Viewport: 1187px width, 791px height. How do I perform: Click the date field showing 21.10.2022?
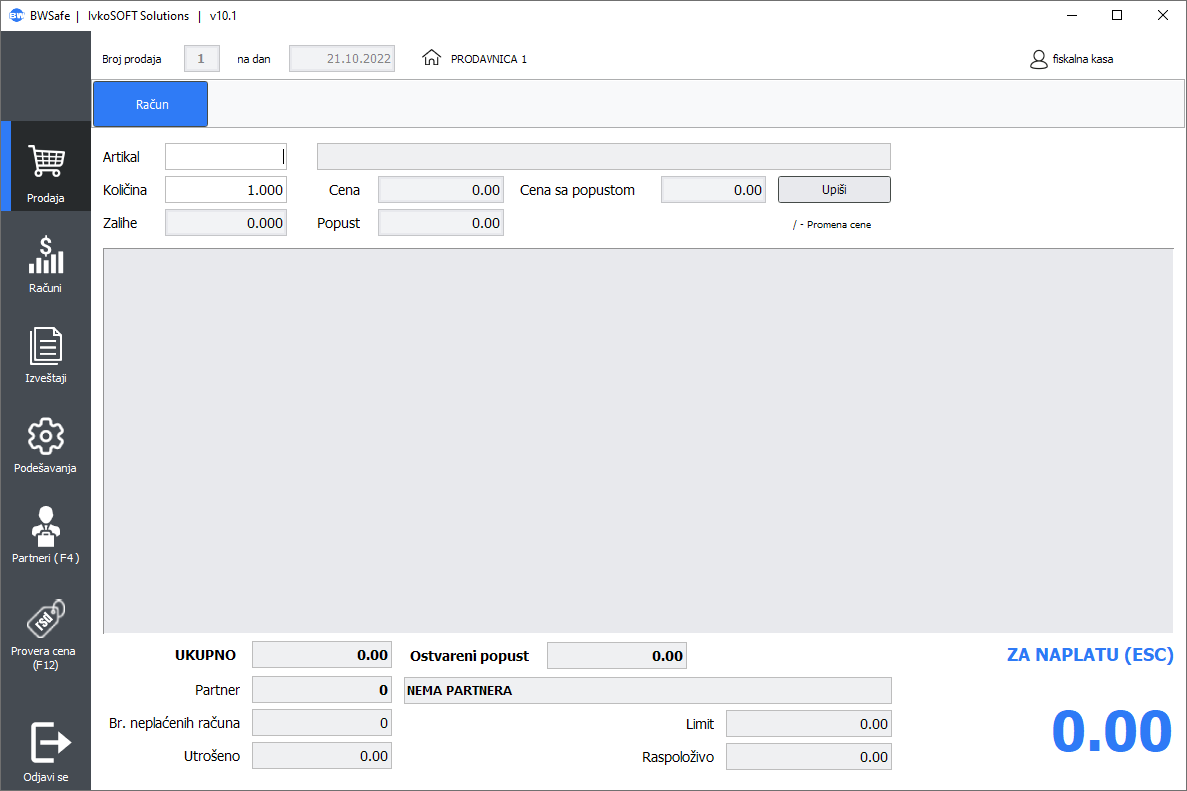point(342,59)
